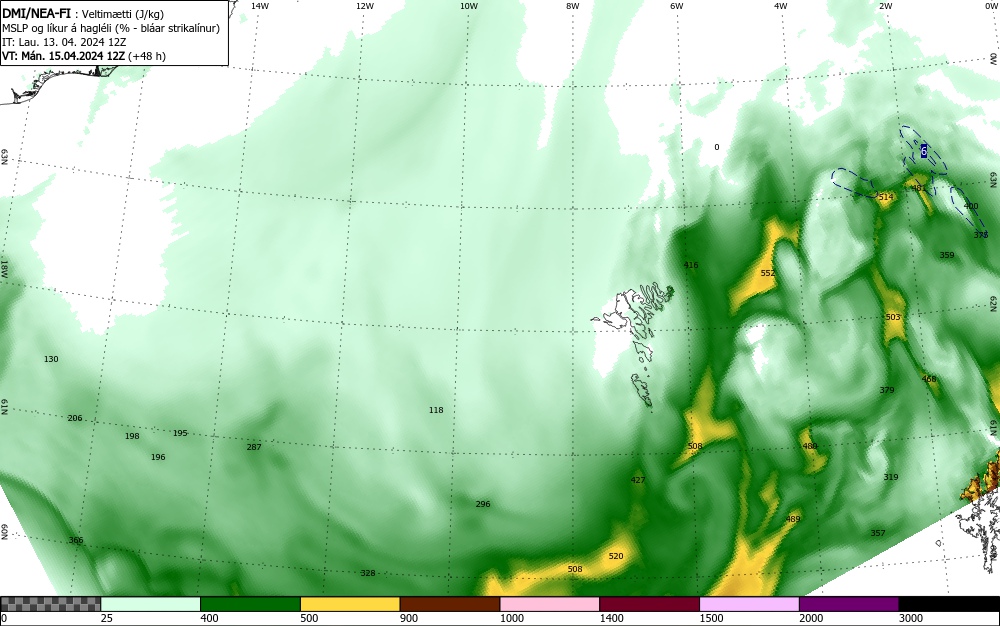Select the map value 503
This screenshot has width=1000, height=626.
click(893, 317)
